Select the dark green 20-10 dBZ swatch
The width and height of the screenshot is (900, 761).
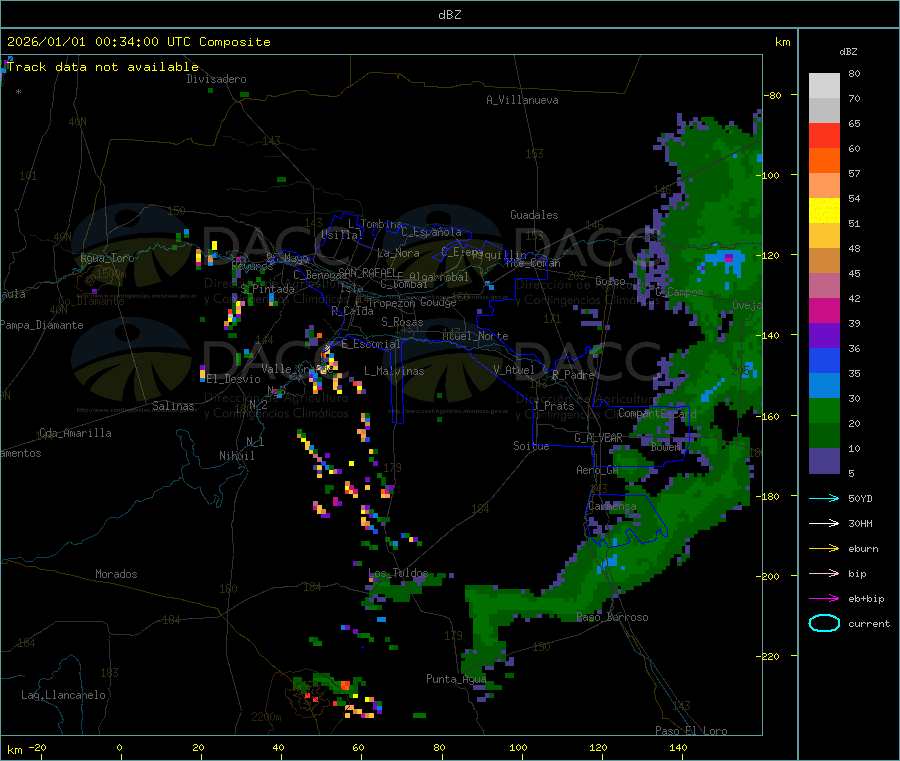pos(824,435)
